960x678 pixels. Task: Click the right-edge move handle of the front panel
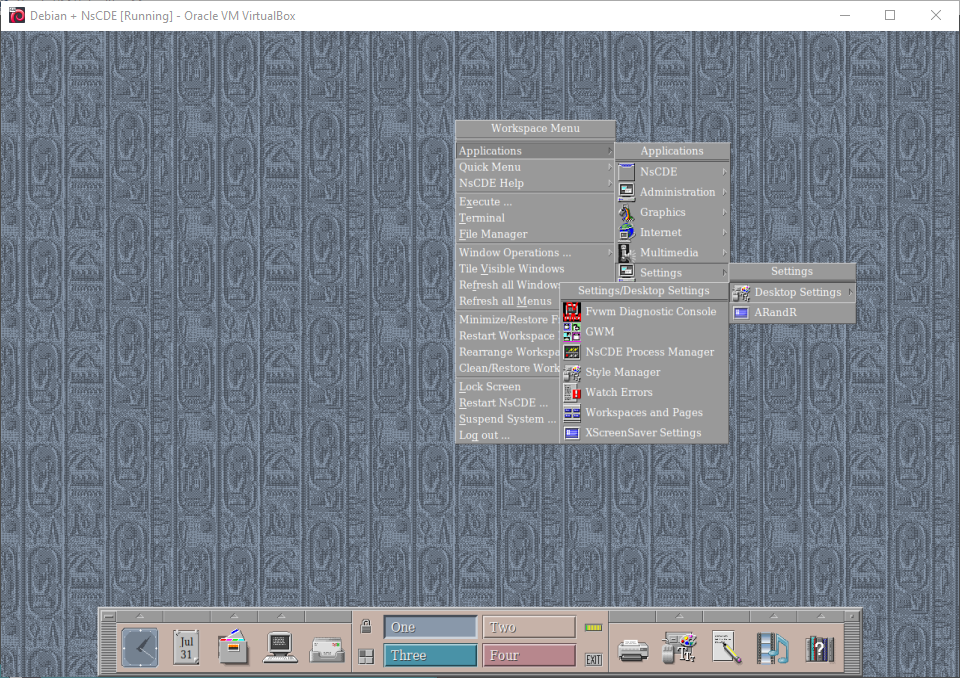coord(853,638)
